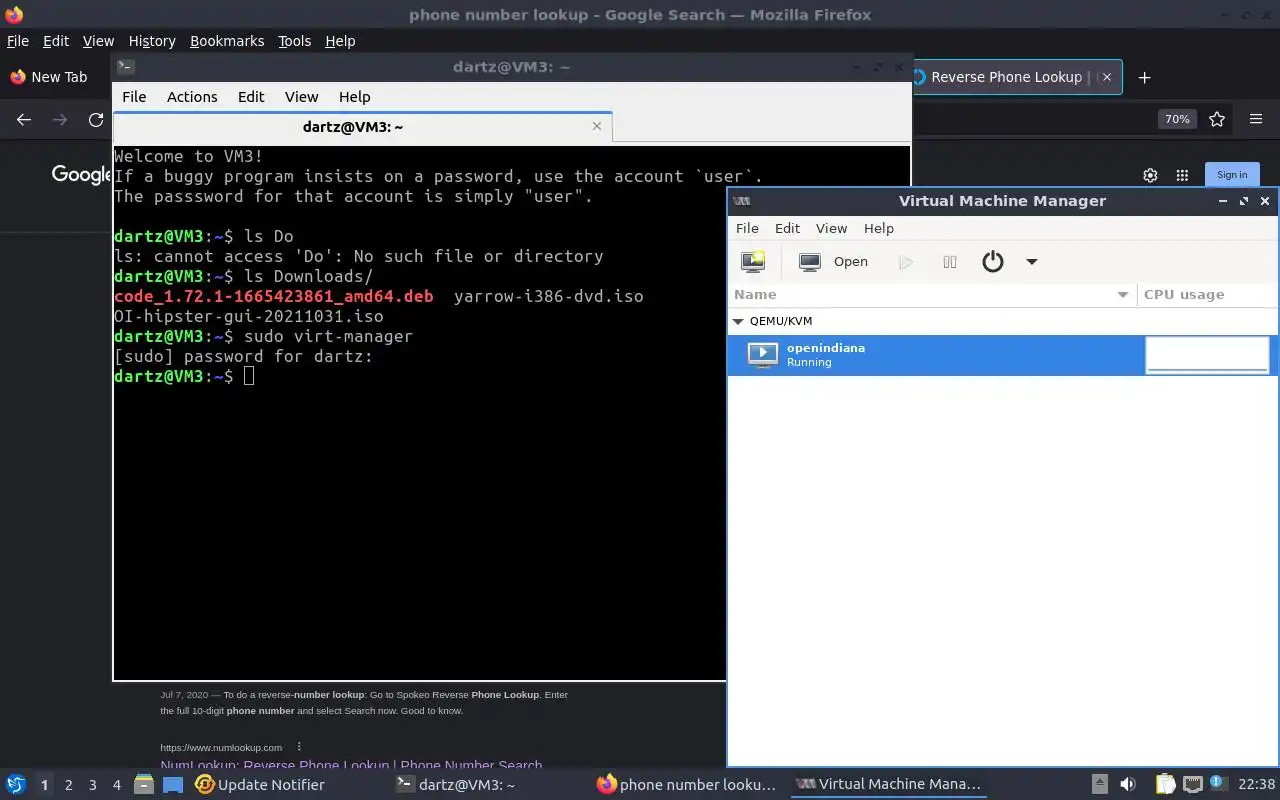This screenshot has height=800, width=1280.
Task: Open a new Firefox tab with plus
Action: click(x=1145, y=77)
